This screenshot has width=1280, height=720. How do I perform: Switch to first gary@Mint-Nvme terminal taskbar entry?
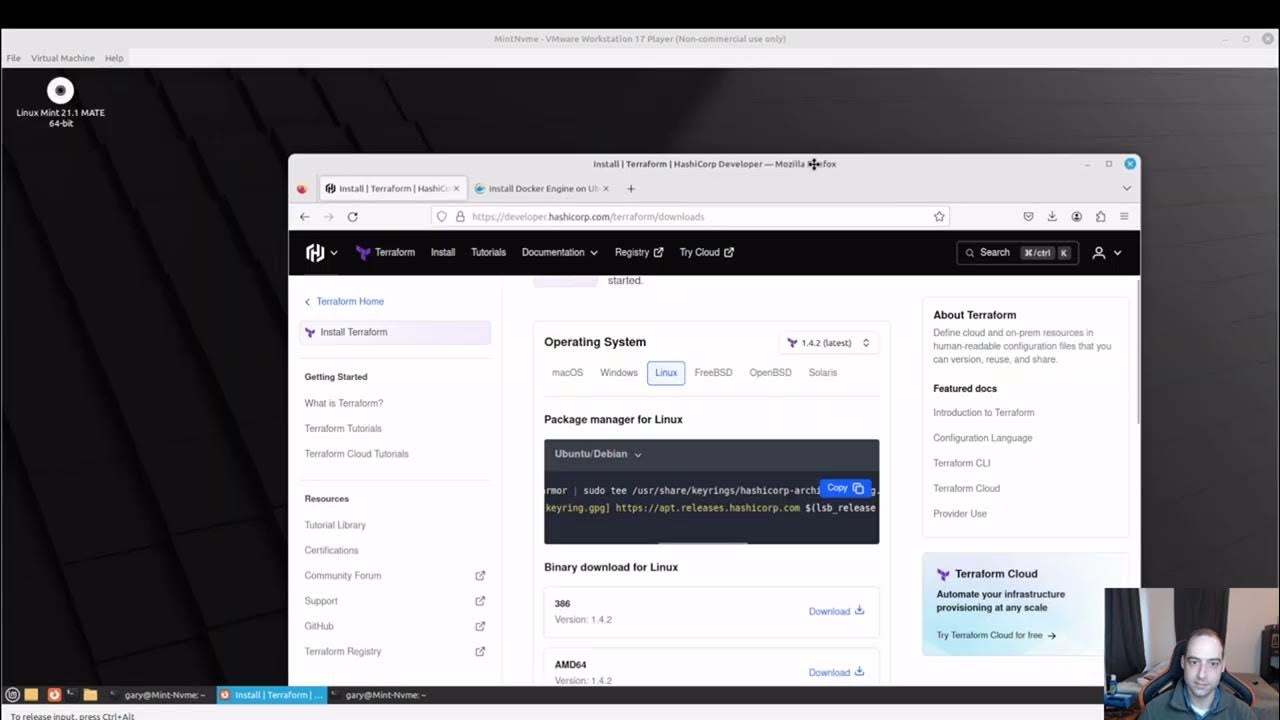(x=158, y=694)
